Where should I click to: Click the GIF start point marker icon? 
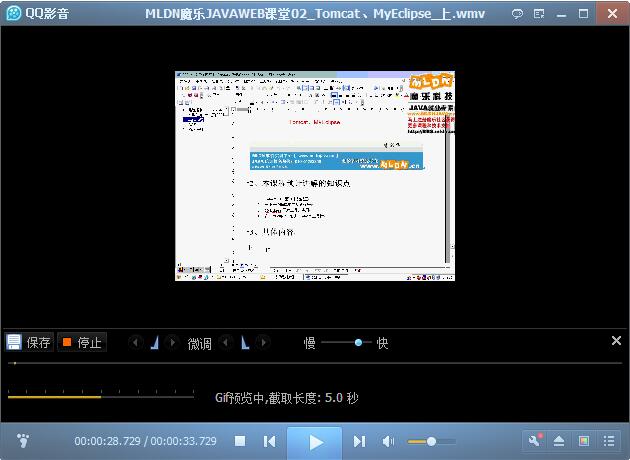click(x=155, y=343)
